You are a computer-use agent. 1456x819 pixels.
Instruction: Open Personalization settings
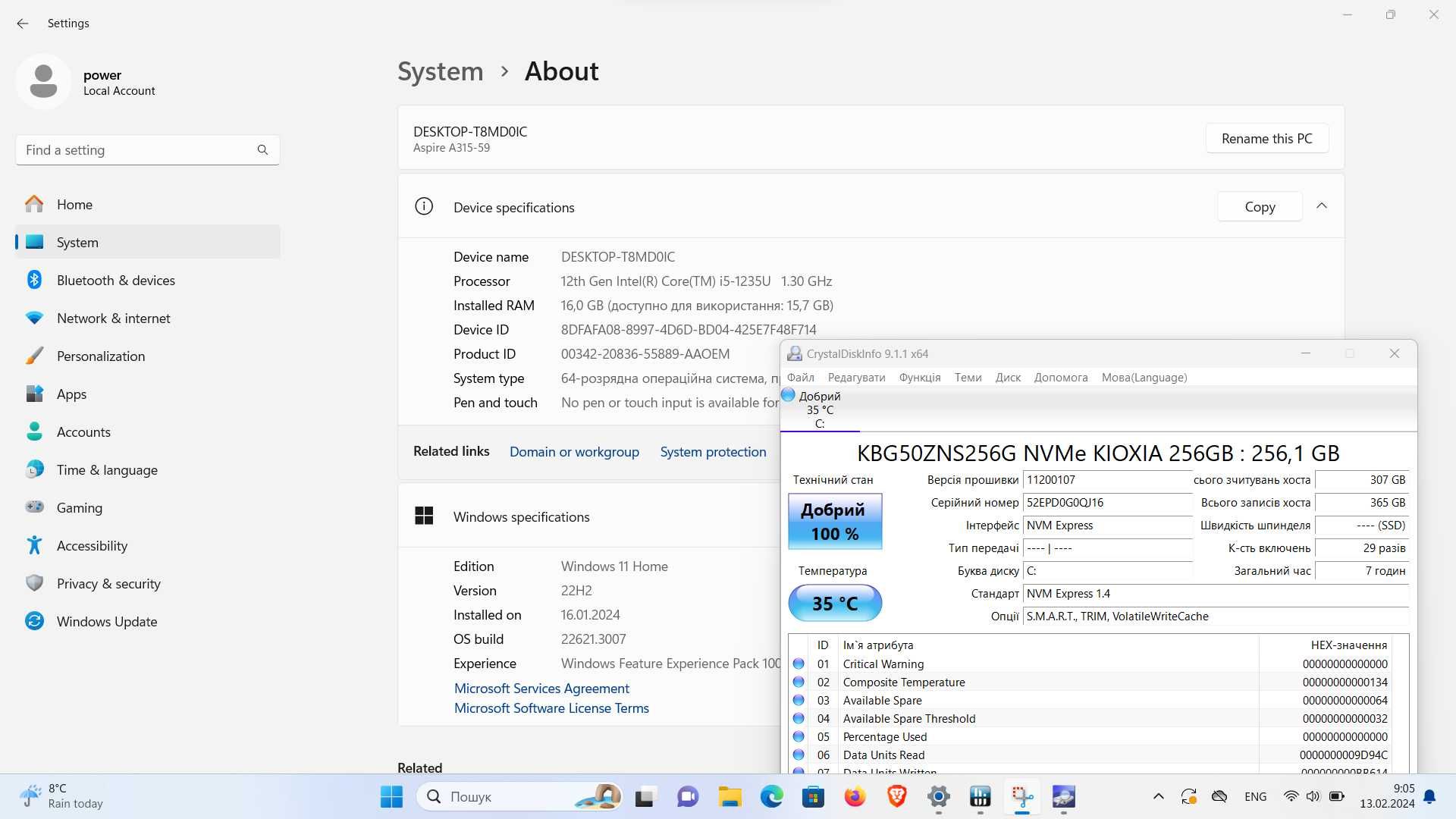tap(148, 356)
